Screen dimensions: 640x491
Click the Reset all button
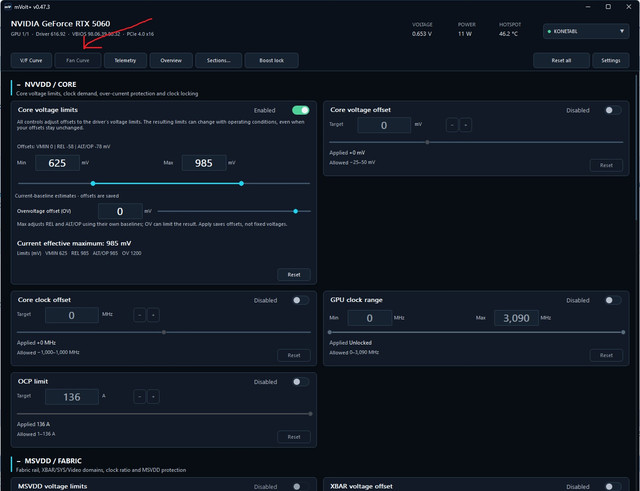(561, 60)
